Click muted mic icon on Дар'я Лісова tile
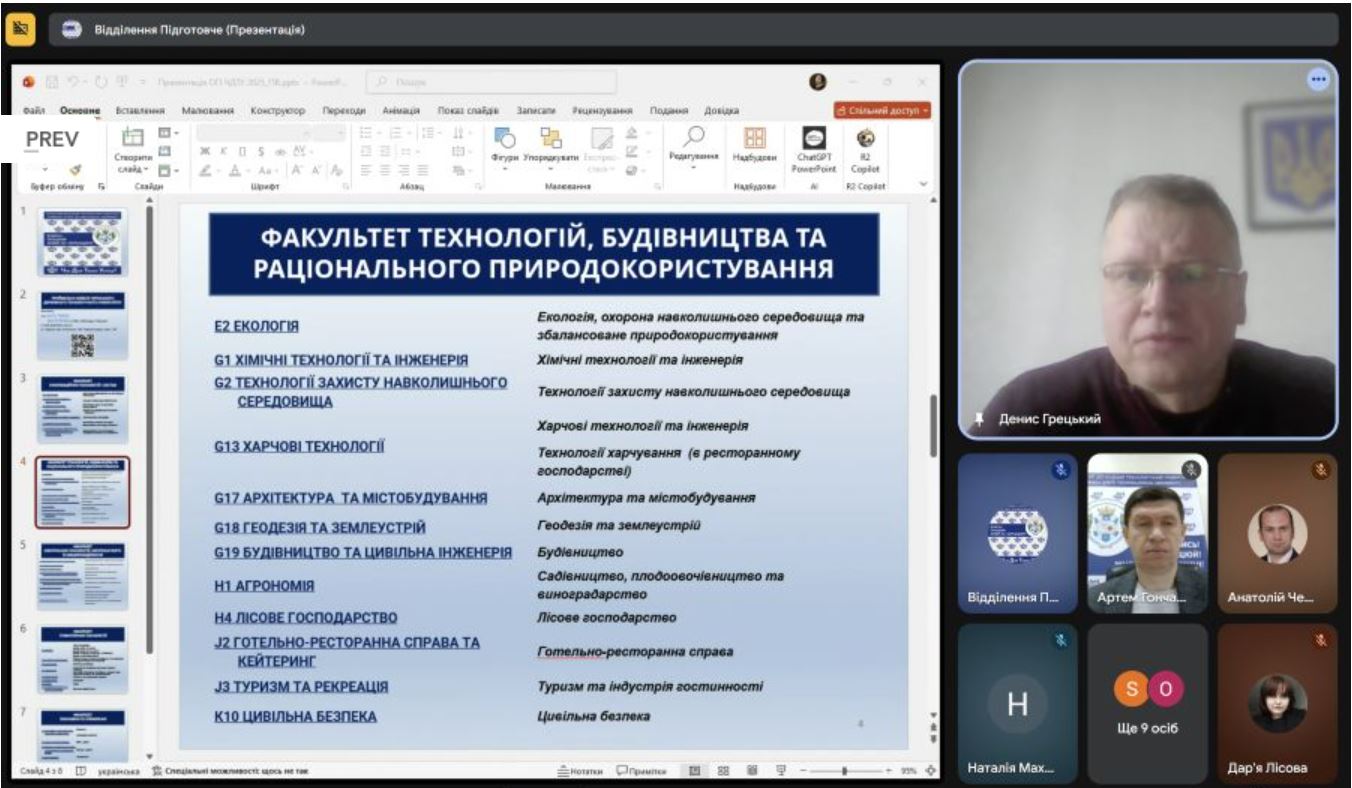The image size is (1352, 788). coord(1320,639)
